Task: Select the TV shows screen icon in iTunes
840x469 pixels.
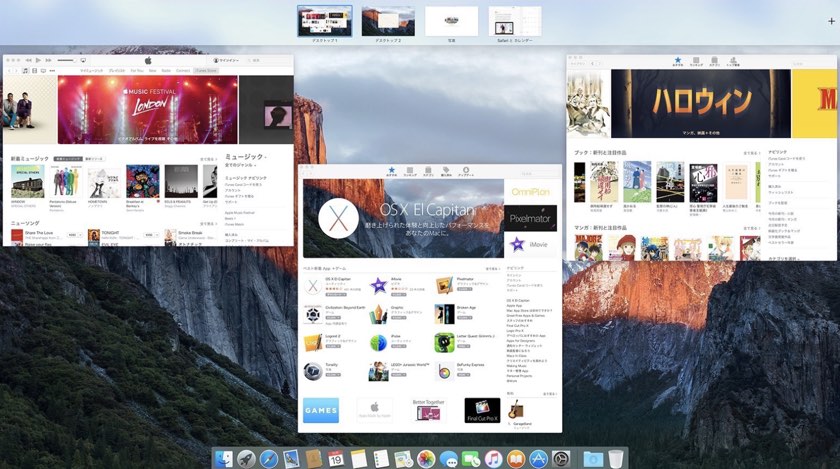Action: (x=43, y=71)
